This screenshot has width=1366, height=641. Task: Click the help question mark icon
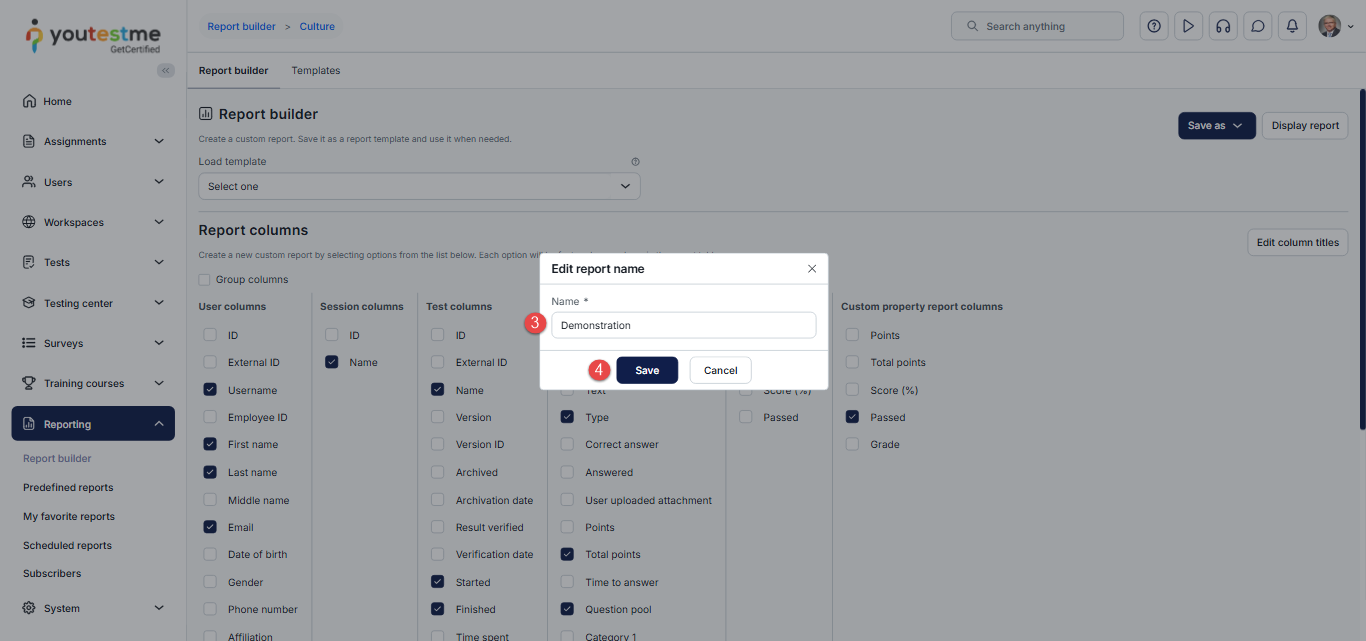(1154, 26)
